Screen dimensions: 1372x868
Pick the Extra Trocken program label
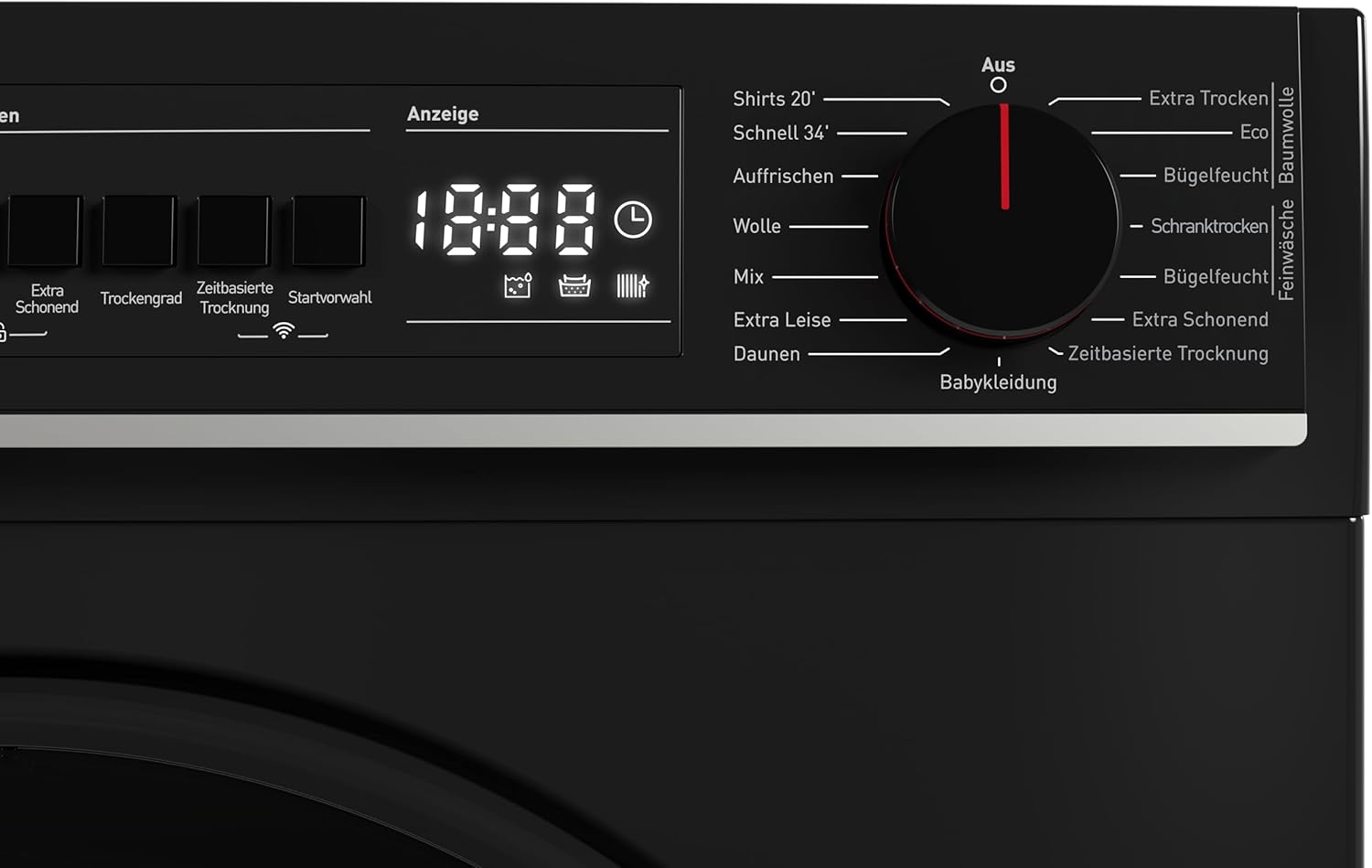pos(1208,98)
